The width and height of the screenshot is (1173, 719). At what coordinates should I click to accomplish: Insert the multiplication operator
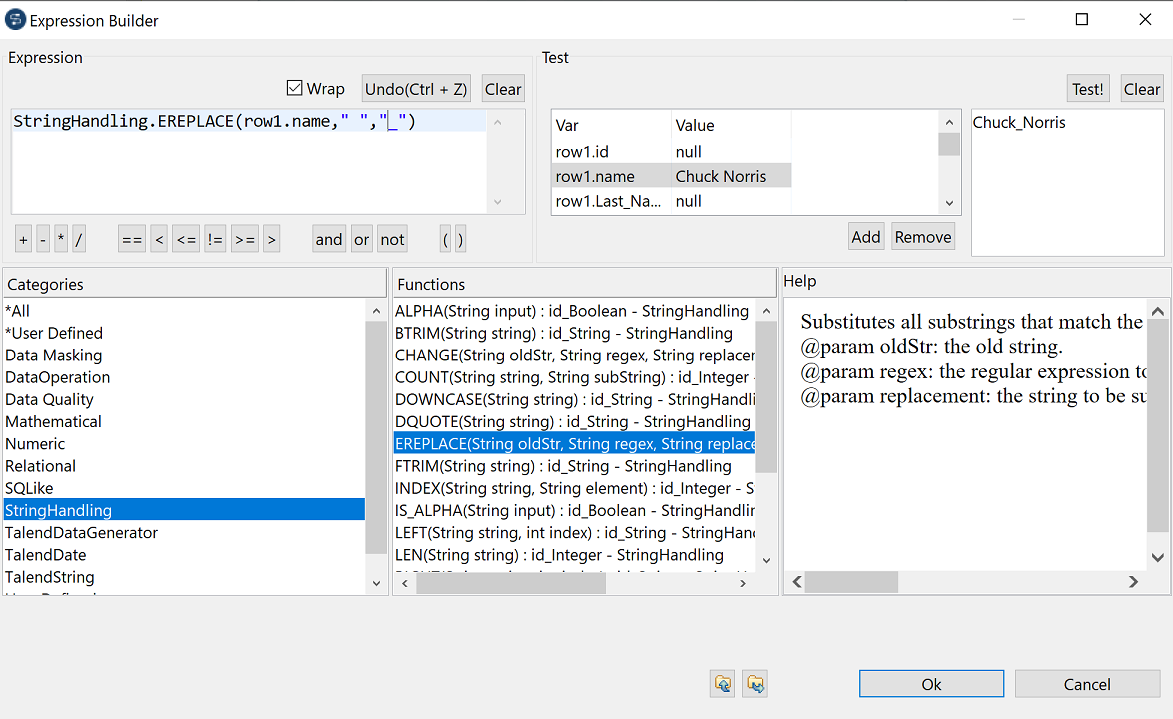(x=59, y=238)
